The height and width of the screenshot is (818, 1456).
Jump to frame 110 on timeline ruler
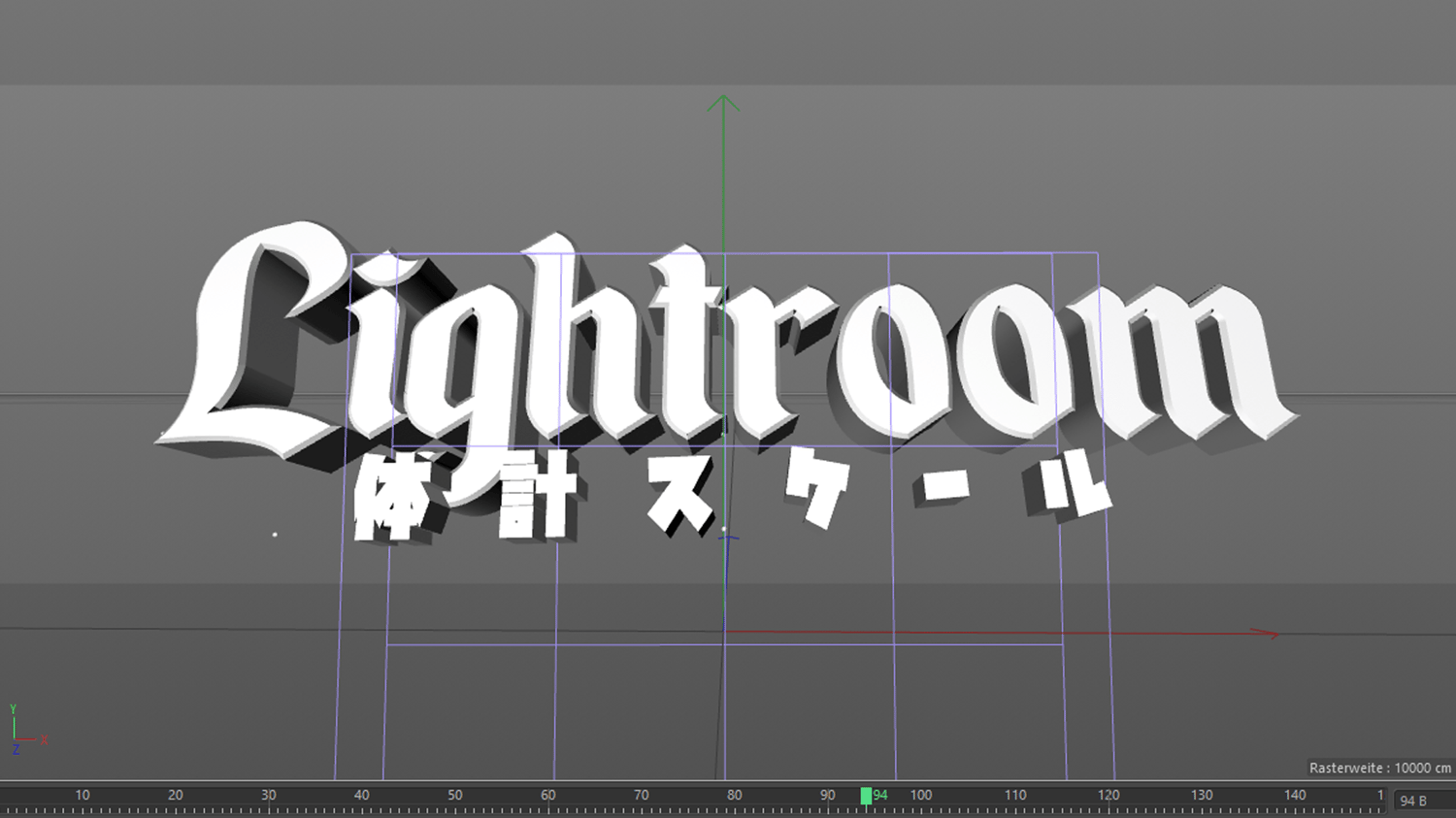click(x=1015, y=795)
